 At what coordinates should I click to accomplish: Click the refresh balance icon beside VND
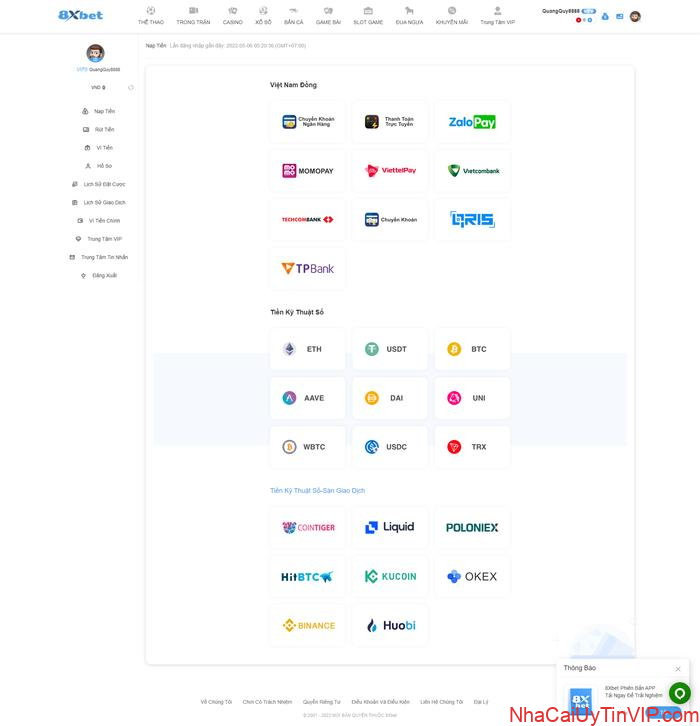[131, 88]
